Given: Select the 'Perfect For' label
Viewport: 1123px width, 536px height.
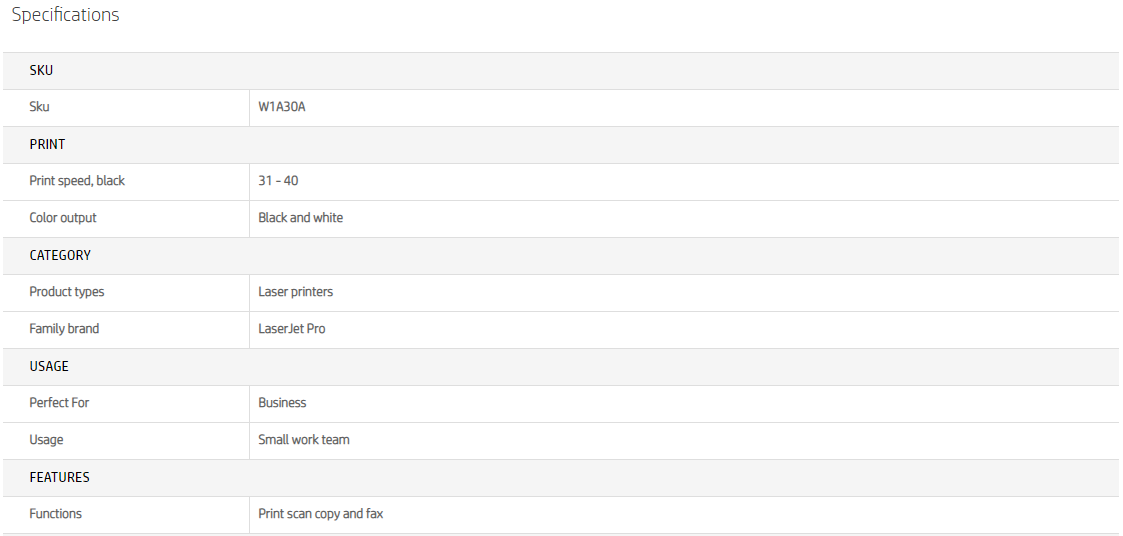Looking at the screenshot, I should pos(59,403).
